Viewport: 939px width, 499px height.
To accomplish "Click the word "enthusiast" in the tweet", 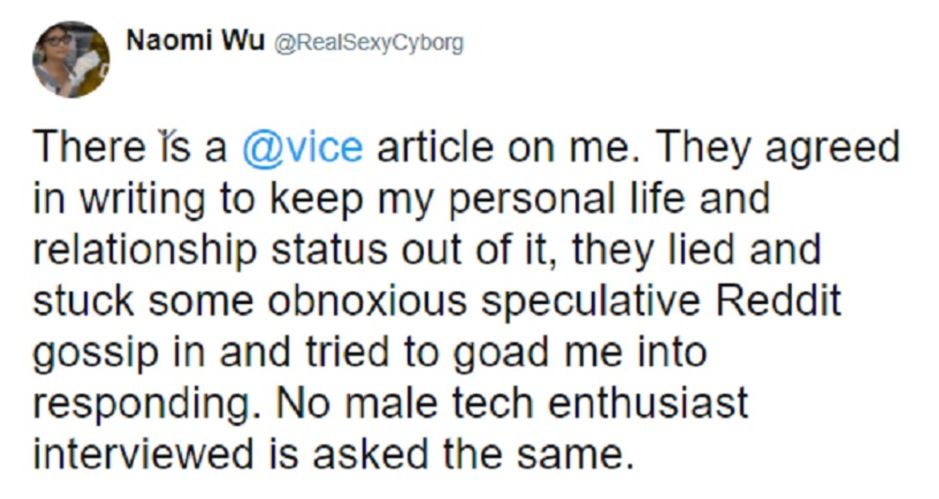I will (x=648, y=403).
